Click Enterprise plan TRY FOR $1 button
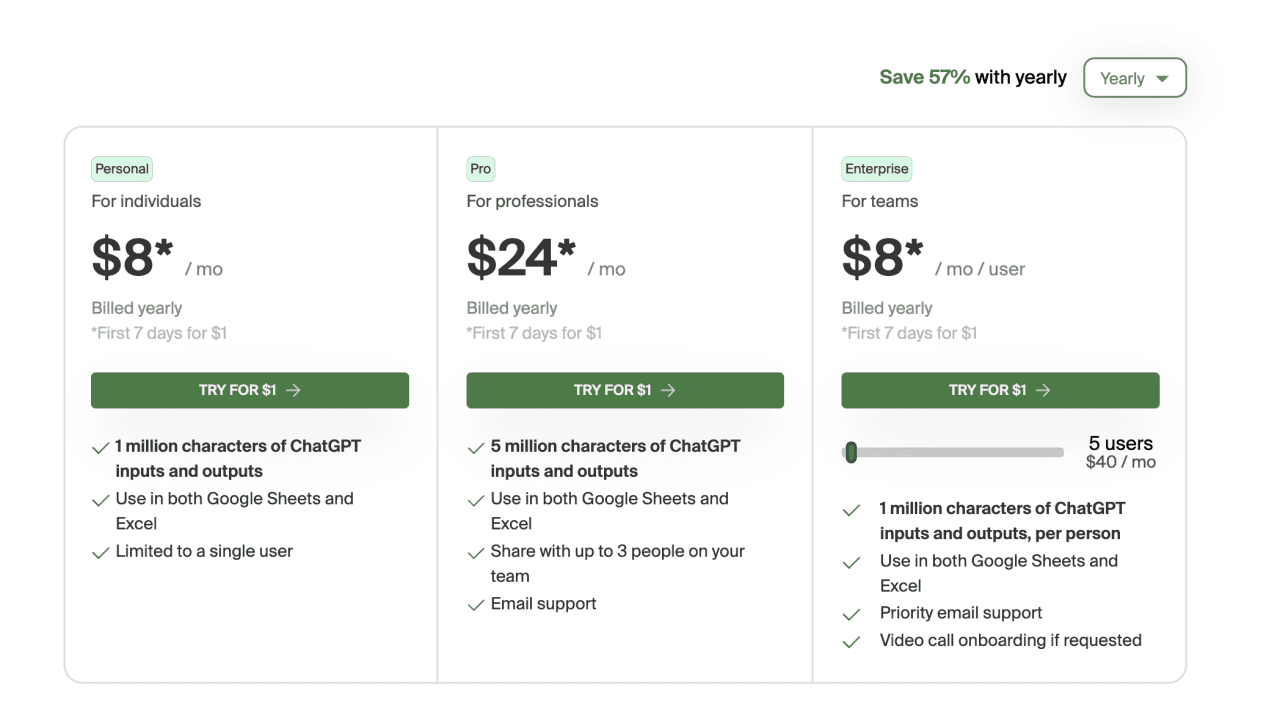 pyautogui.click(x=1000, y=390)
